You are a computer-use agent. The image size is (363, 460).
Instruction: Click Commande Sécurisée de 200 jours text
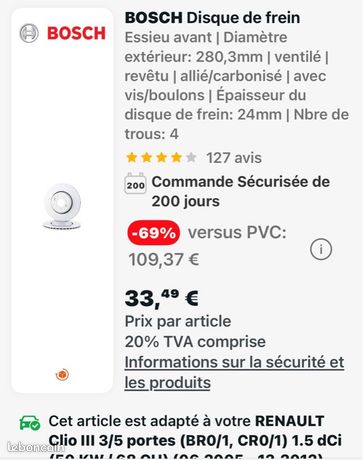click(x=241, y=192)
